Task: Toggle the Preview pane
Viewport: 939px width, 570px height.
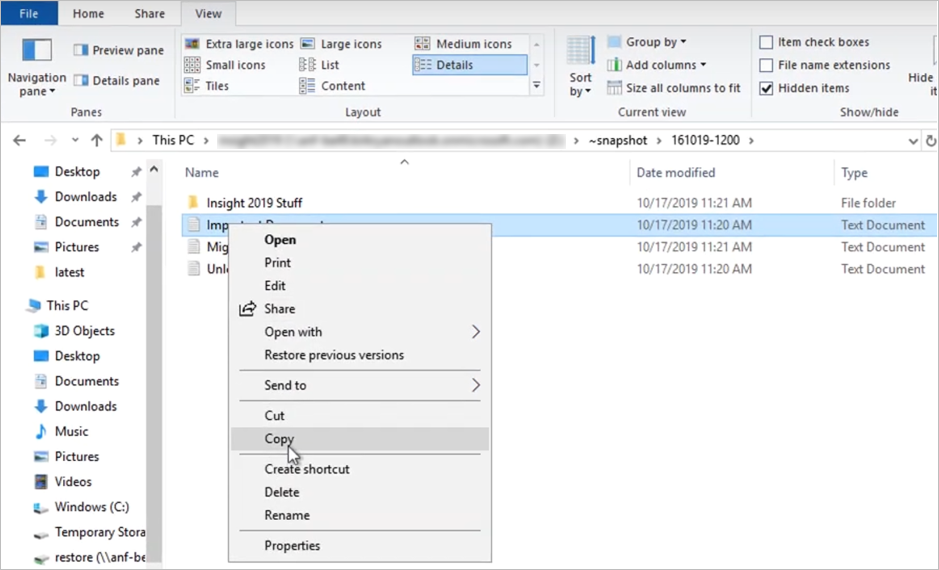Action: coord(119,50)
